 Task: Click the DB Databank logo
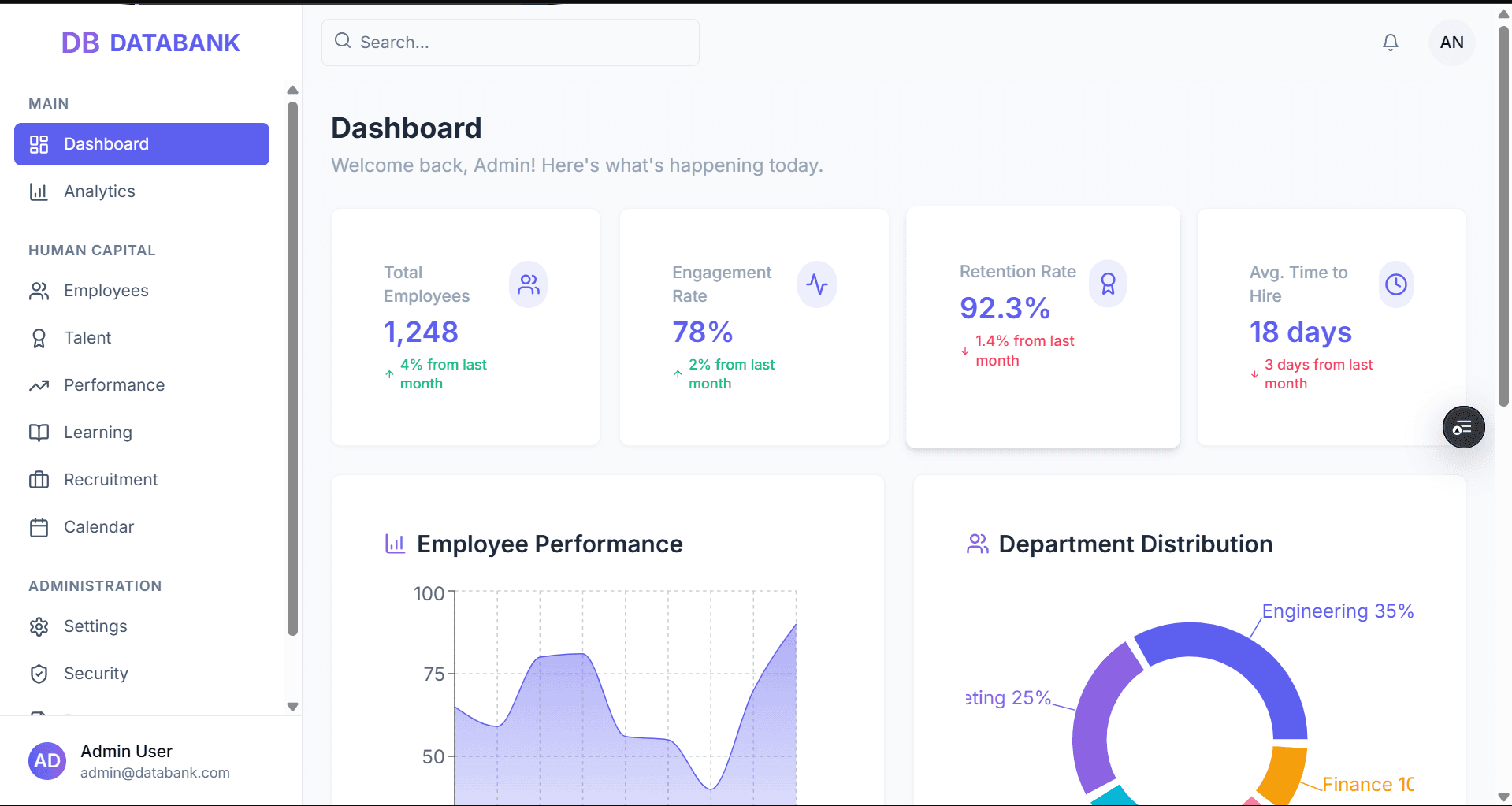point(150,43)
